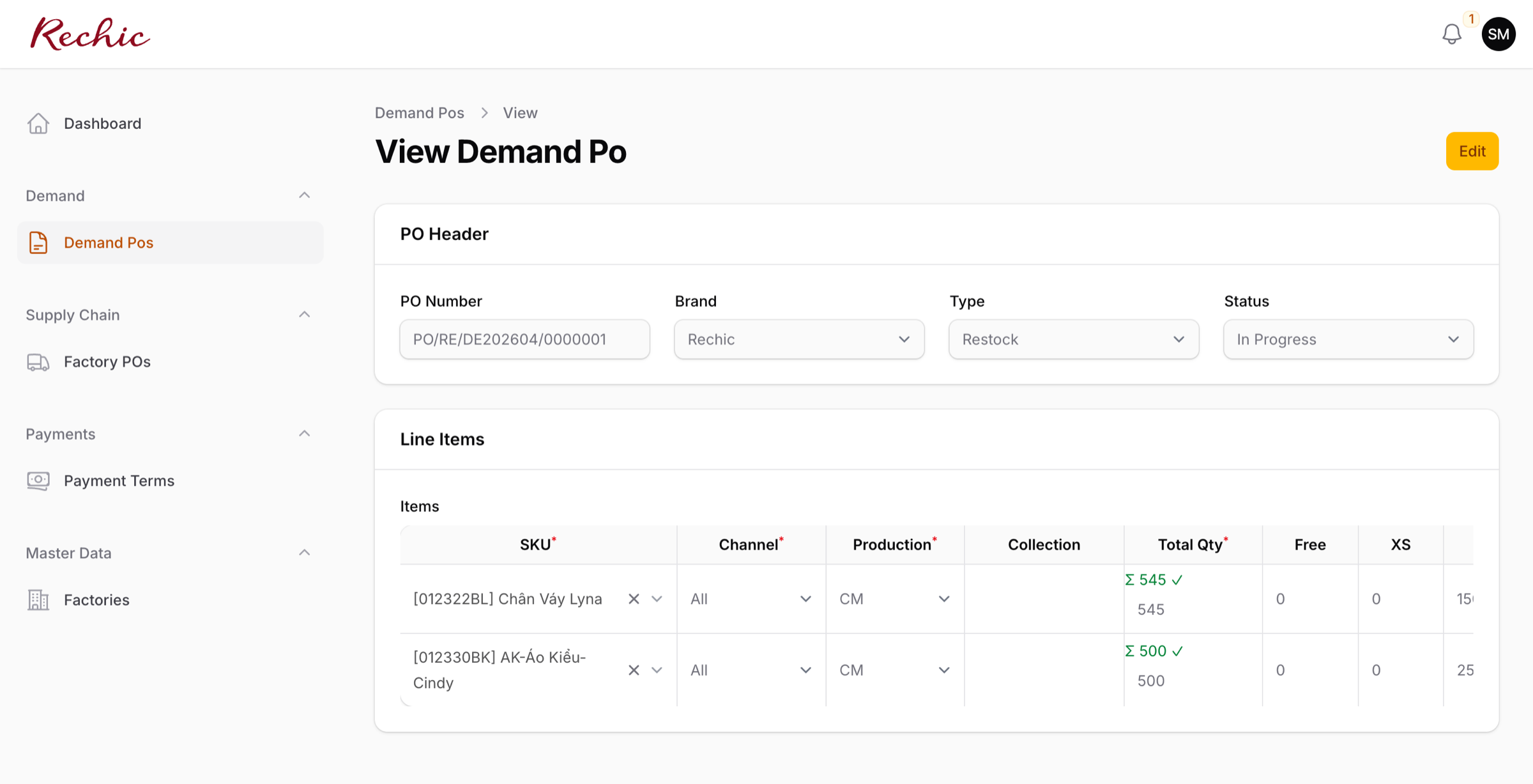
Task: Select Demand Pos in the sidebar
Action: pos(170,243)
